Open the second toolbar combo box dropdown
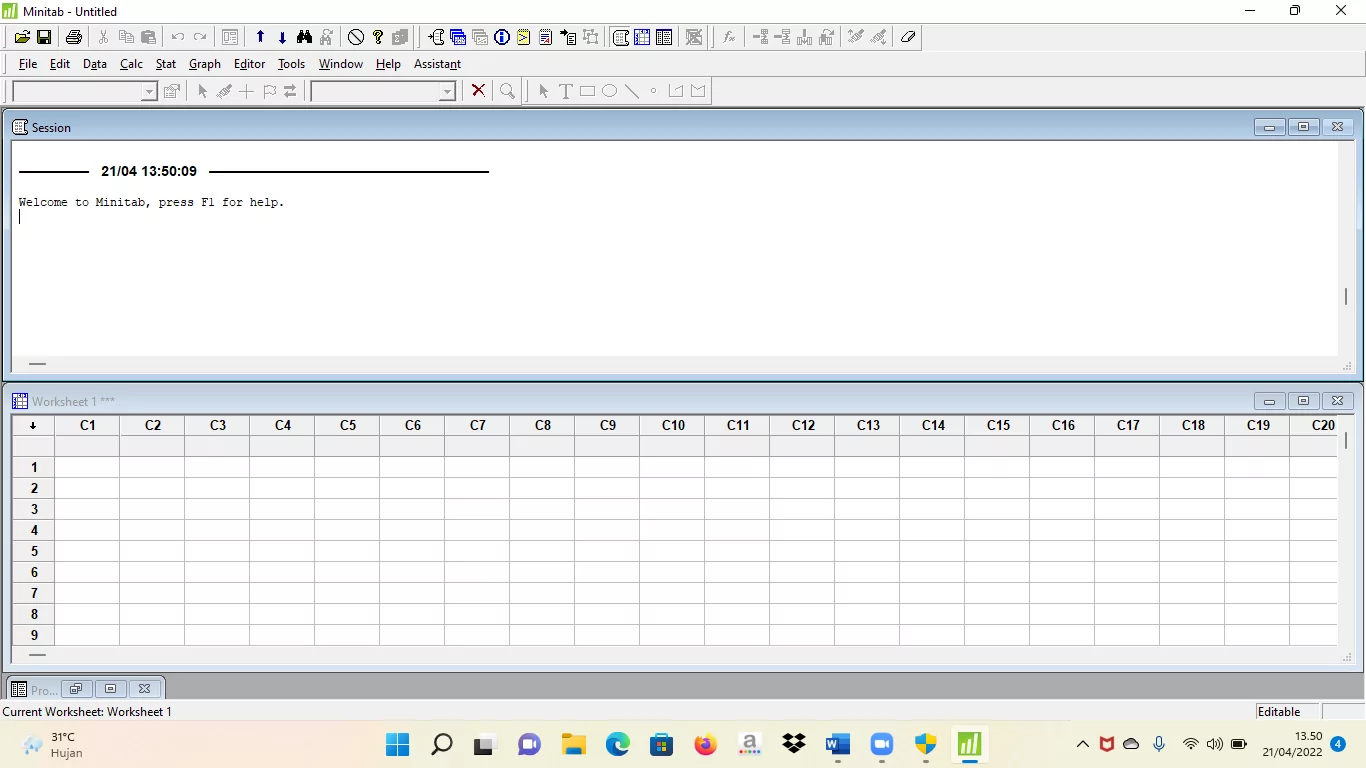This screenshot has height=768, width=1366. (x=447, y=91)
